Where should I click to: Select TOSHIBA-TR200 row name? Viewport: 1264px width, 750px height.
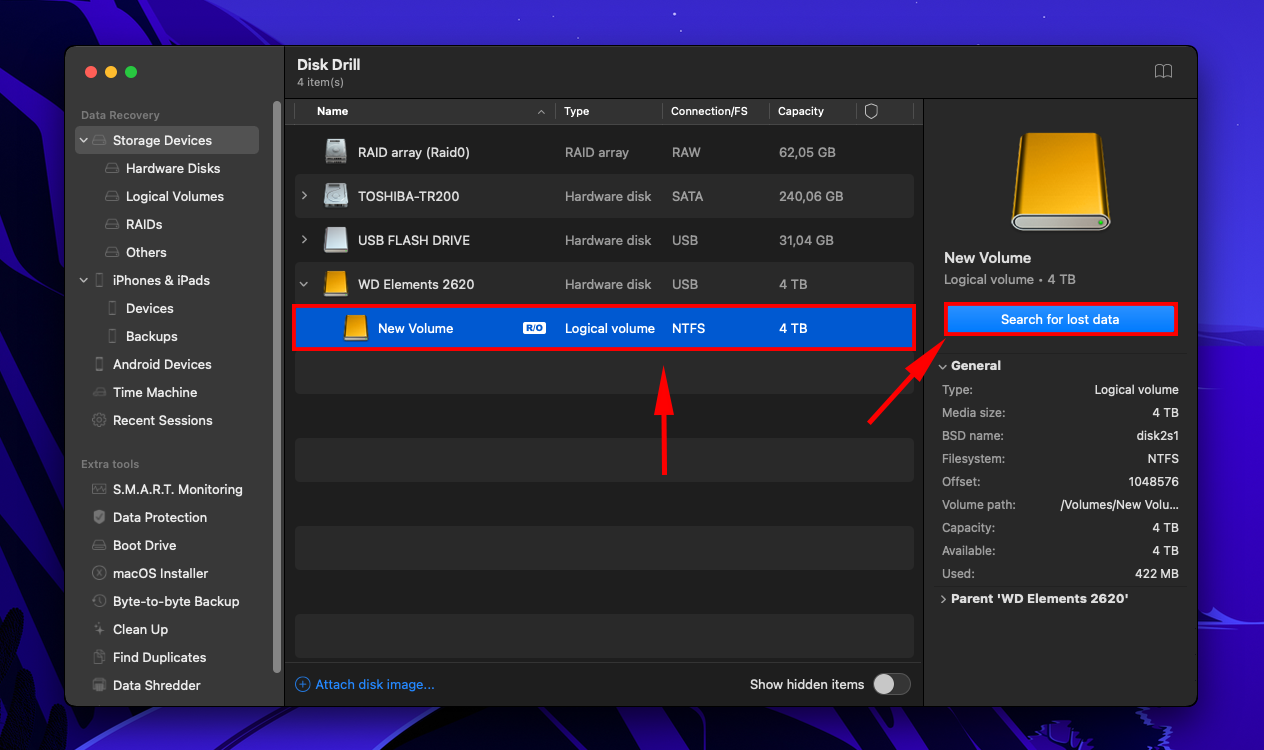pos(409,196)
